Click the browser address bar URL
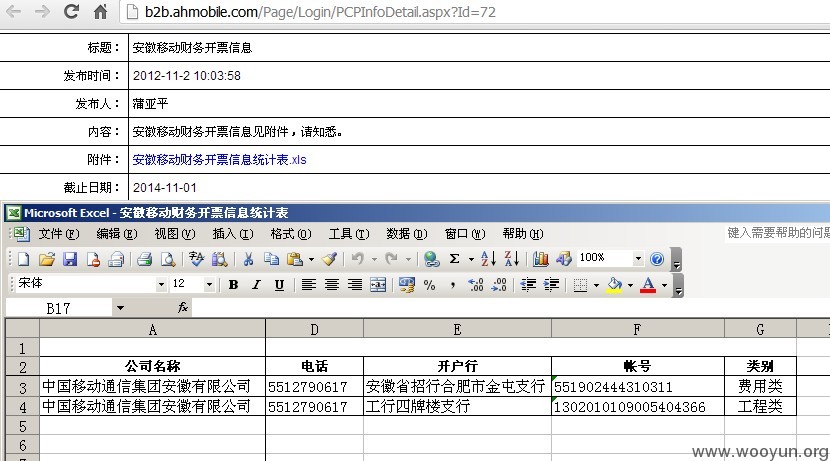This screenshot has height=461, width=830. pos(320,12)
